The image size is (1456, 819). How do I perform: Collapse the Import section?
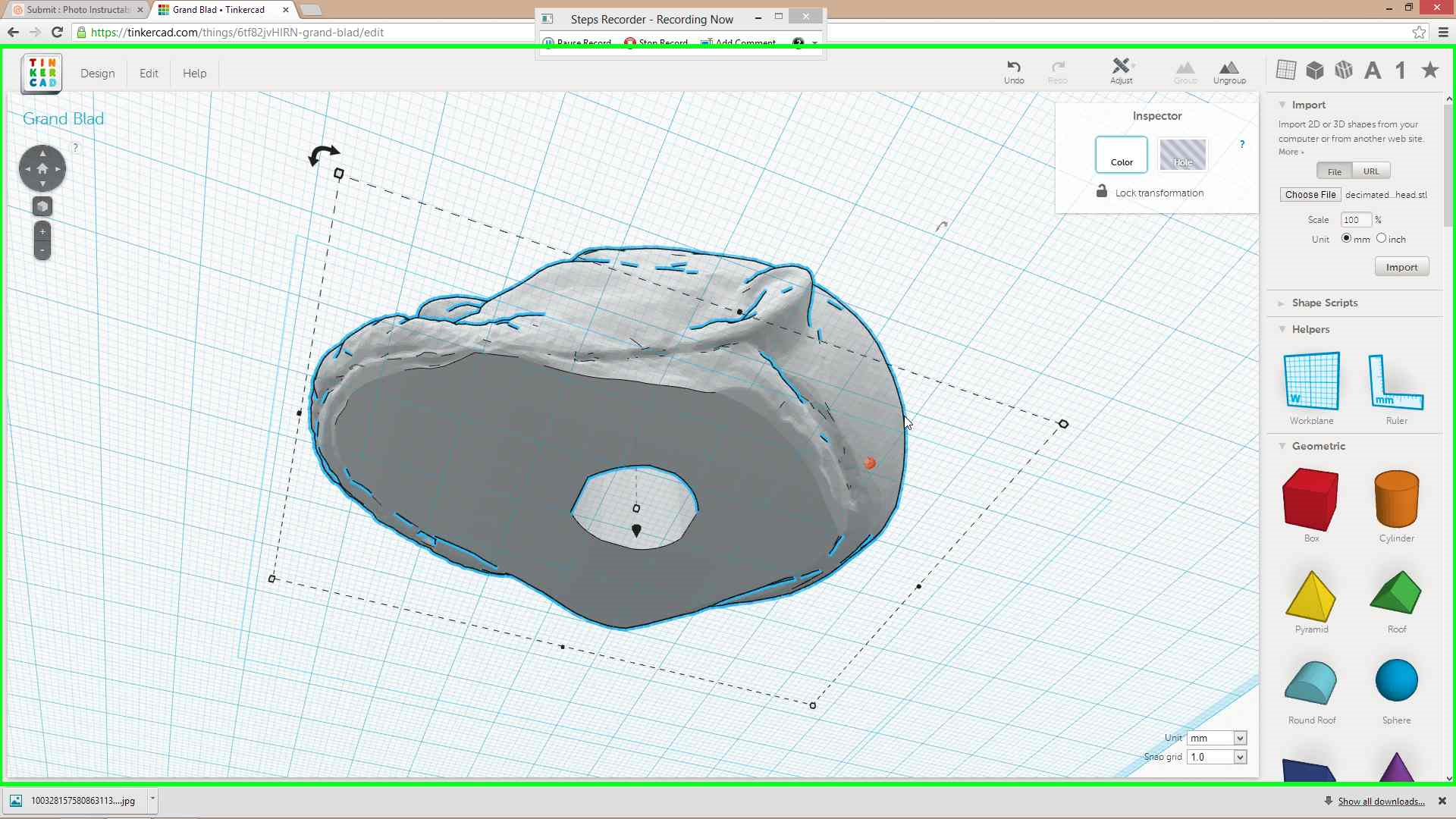point(1282,105)
